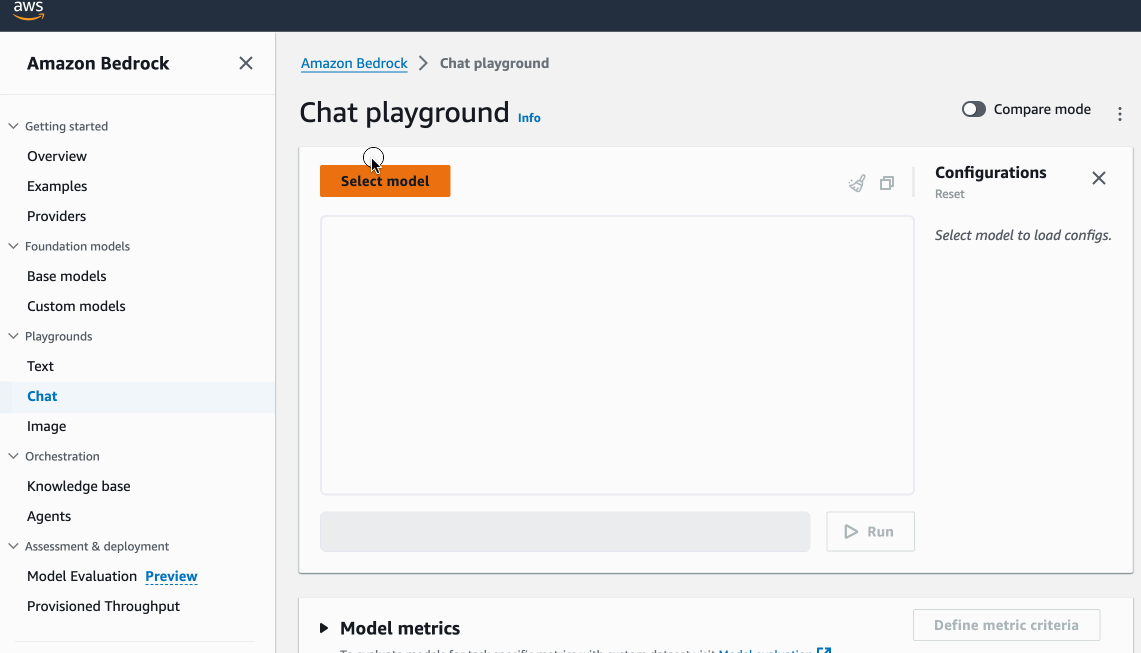Click the clear chat broom icon

click(x=857, y=183)
